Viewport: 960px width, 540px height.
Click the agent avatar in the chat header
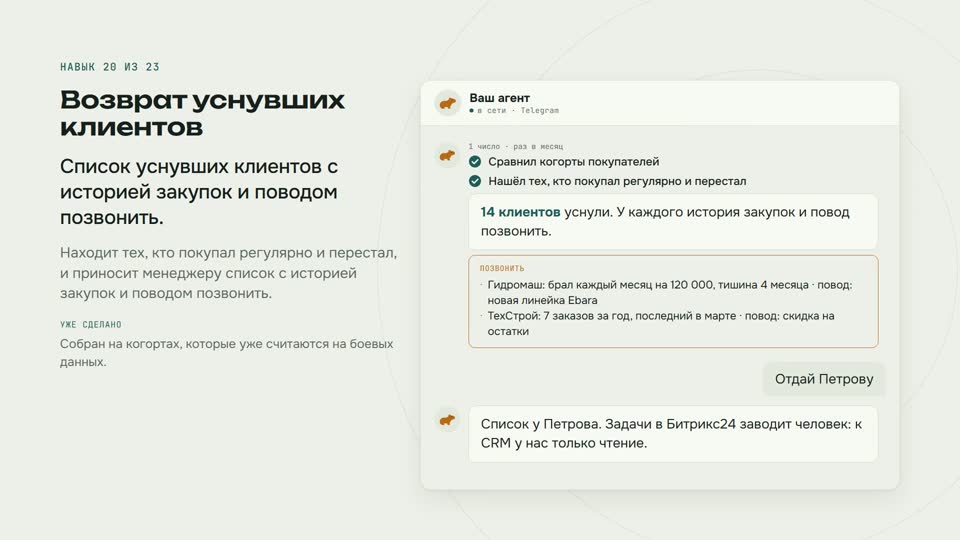coord(448,103)
